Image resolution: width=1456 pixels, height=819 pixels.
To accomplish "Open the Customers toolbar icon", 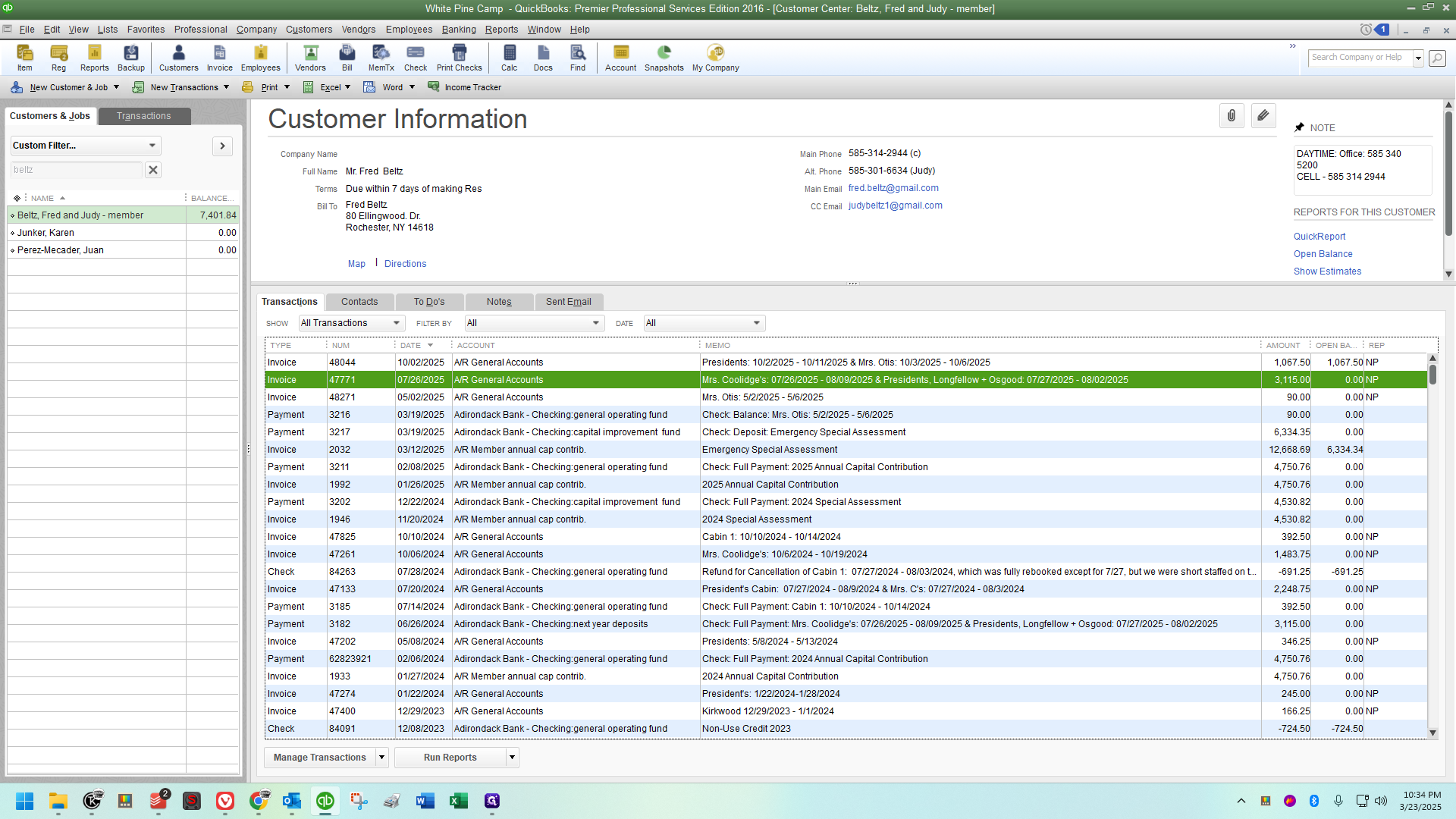I will [179, 58].
